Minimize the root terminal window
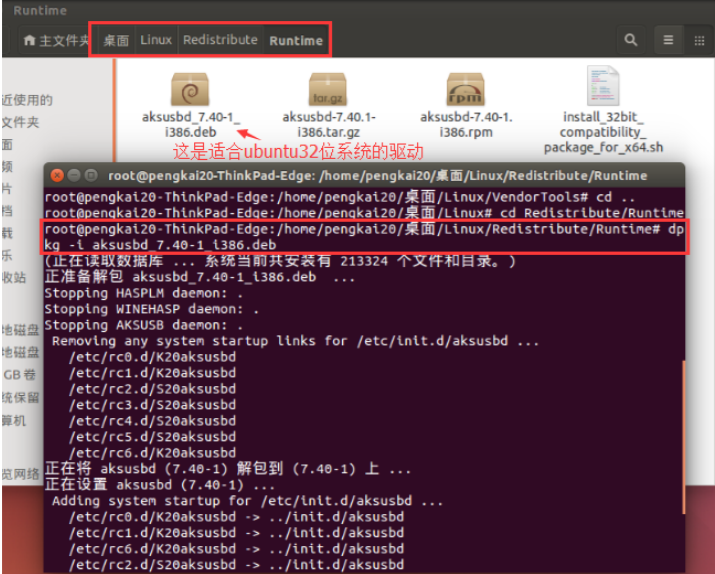The width and height of the screenshot is (715, 574). click(x=74, y=176)
